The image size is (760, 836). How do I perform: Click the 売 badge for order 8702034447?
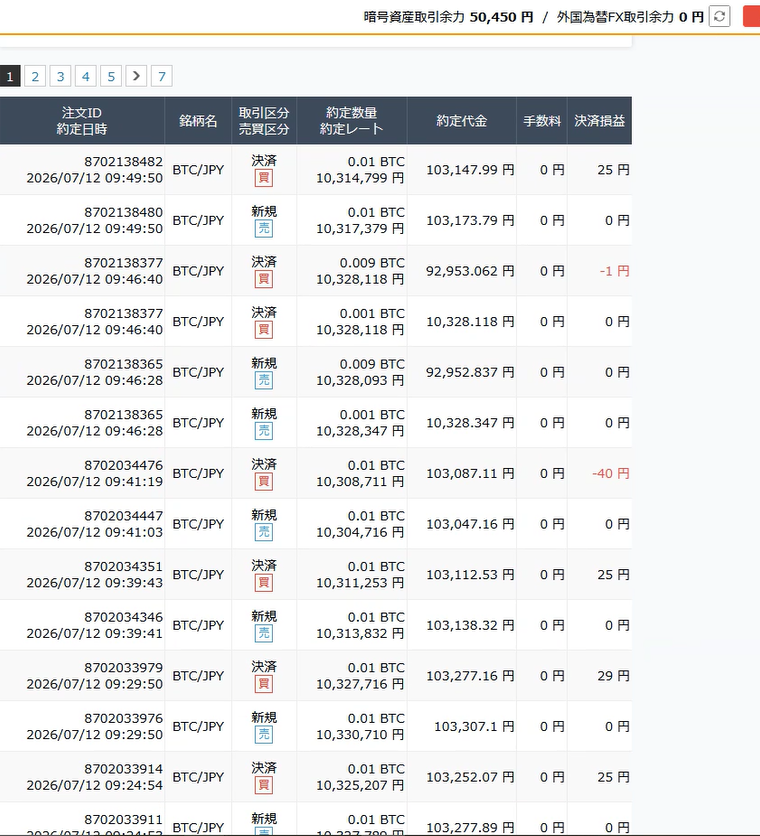click(264, 533)
